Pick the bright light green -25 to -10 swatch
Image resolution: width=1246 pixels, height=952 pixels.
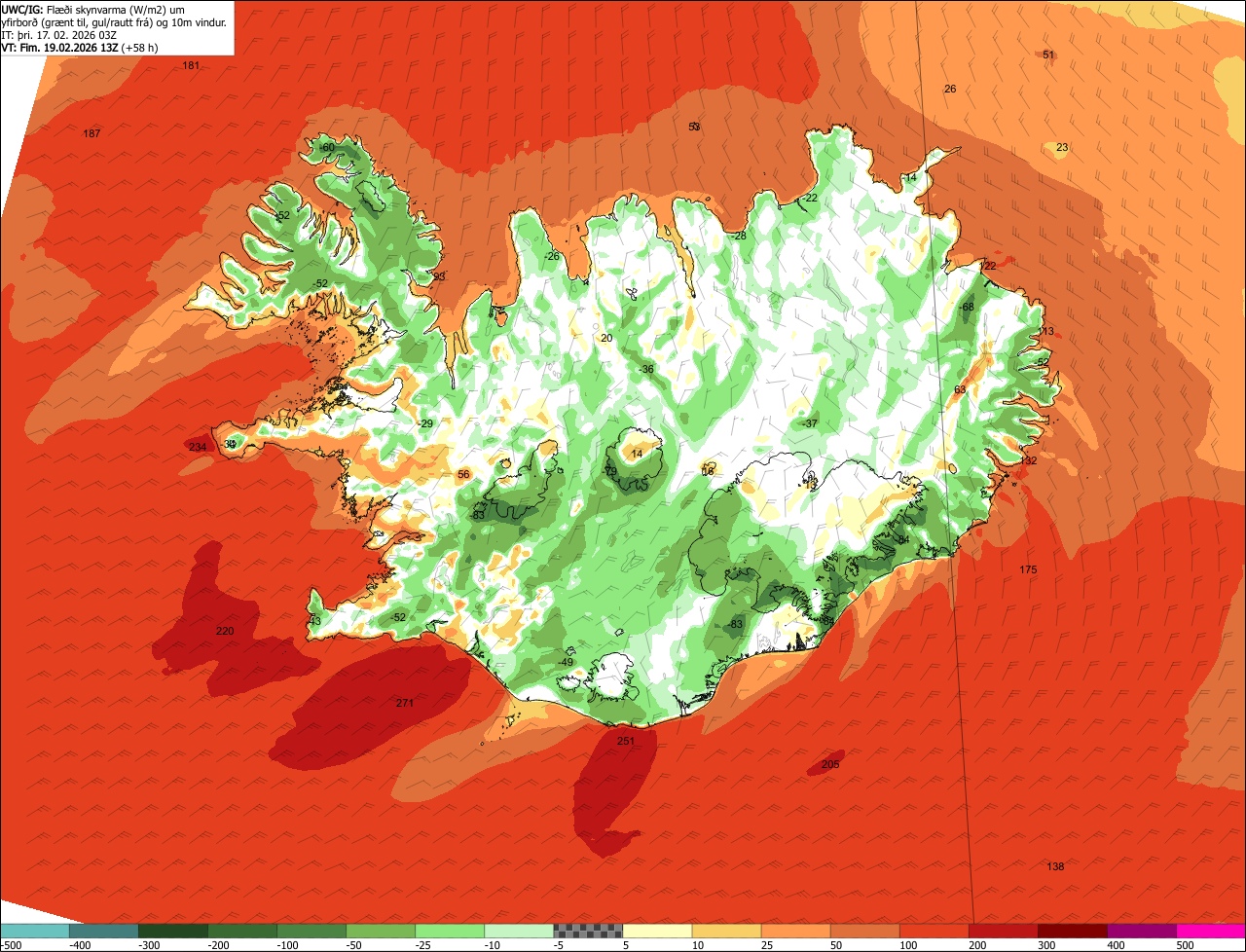(x=450, y=931)
